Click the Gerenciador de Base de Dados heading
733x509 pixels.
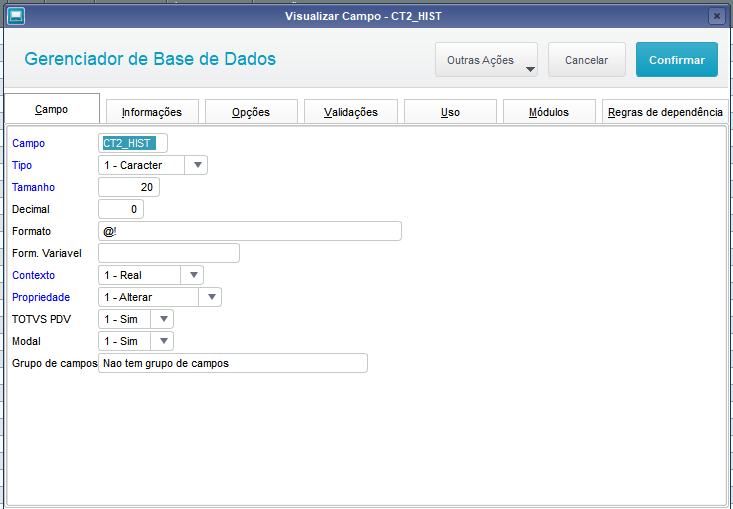click(x=150, y=59)
